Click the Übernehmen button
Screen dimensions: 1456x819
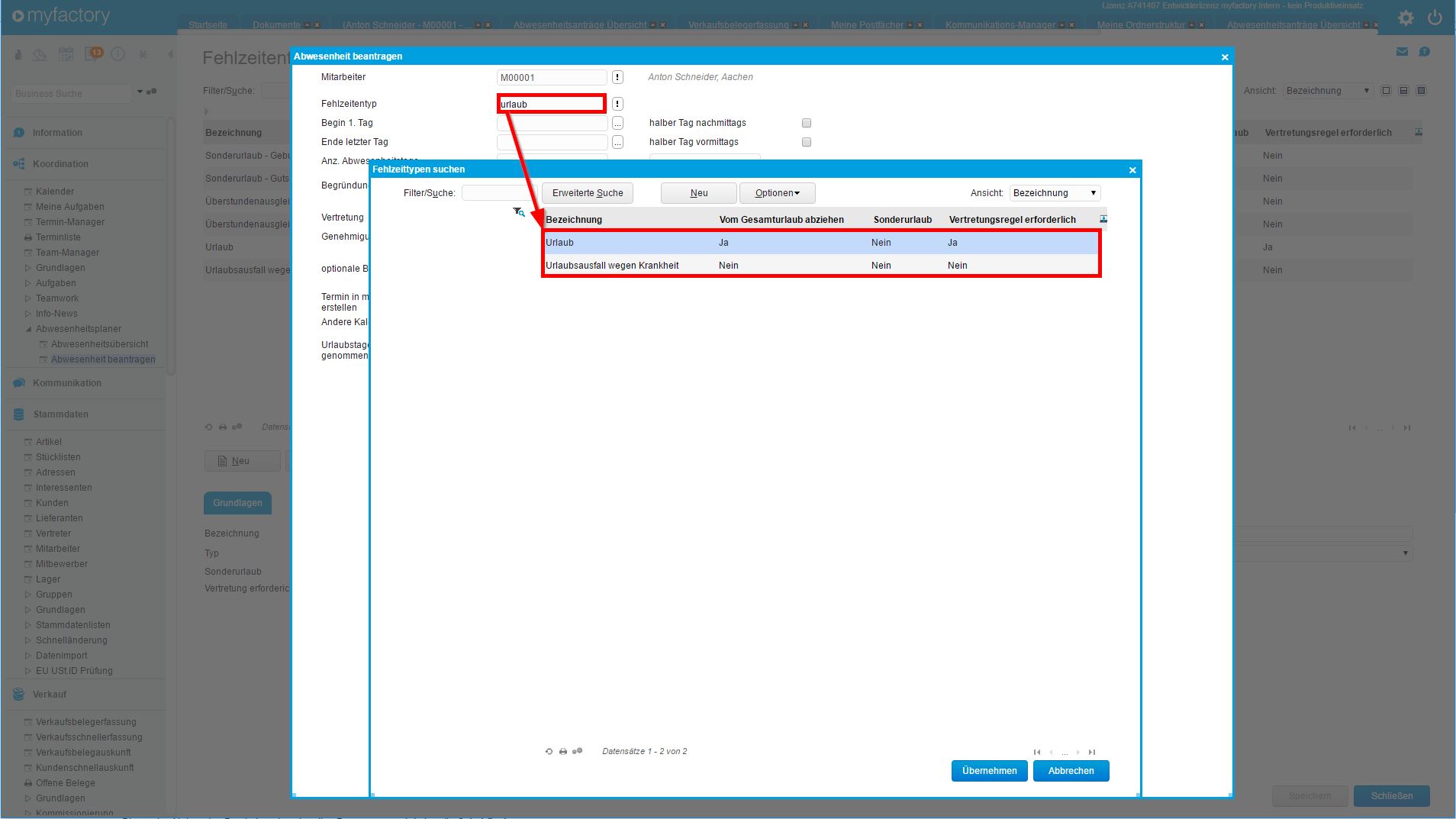(x=989, y=771)
